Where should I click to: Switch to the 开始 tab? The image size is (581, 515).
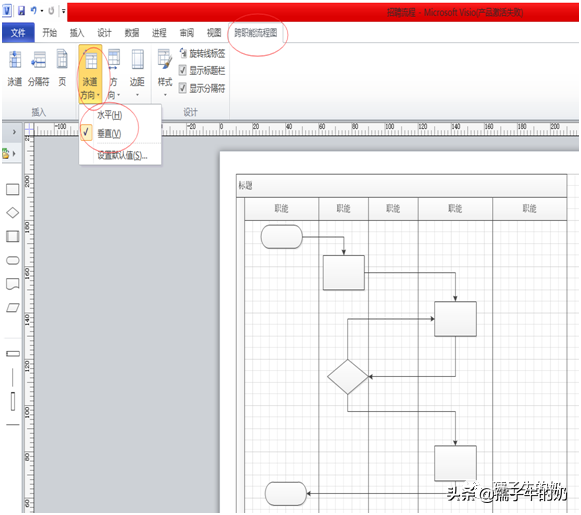tap(49, 33)
